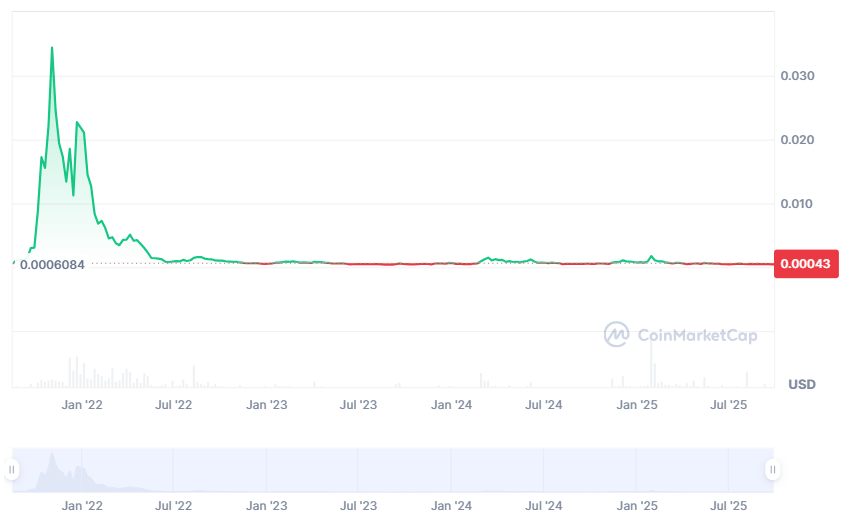The height and width of the screenshot is (518, 849).
Task: Click the 0.030 price axis label
Action: click(797, 76)
